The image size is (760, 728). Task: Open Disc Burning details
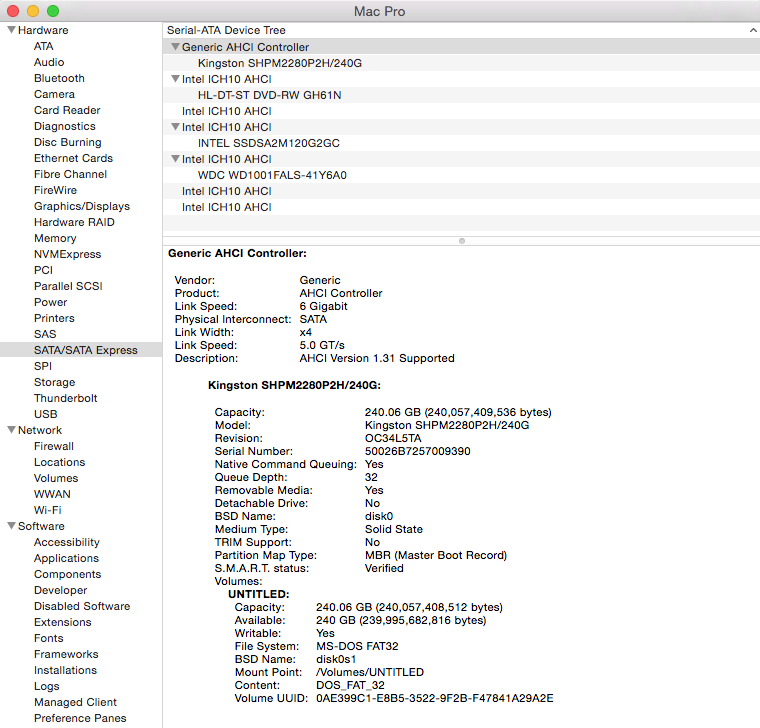coord(67,142)
